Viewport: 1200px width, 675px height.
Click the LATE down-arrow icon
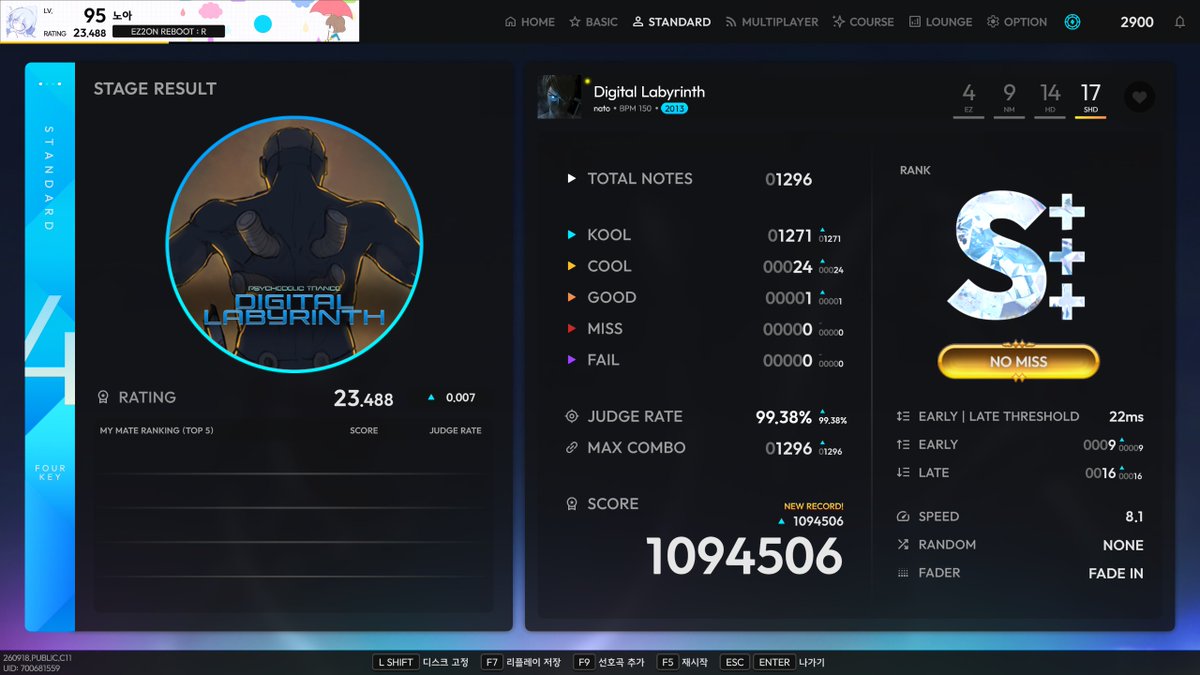point(903,472)
